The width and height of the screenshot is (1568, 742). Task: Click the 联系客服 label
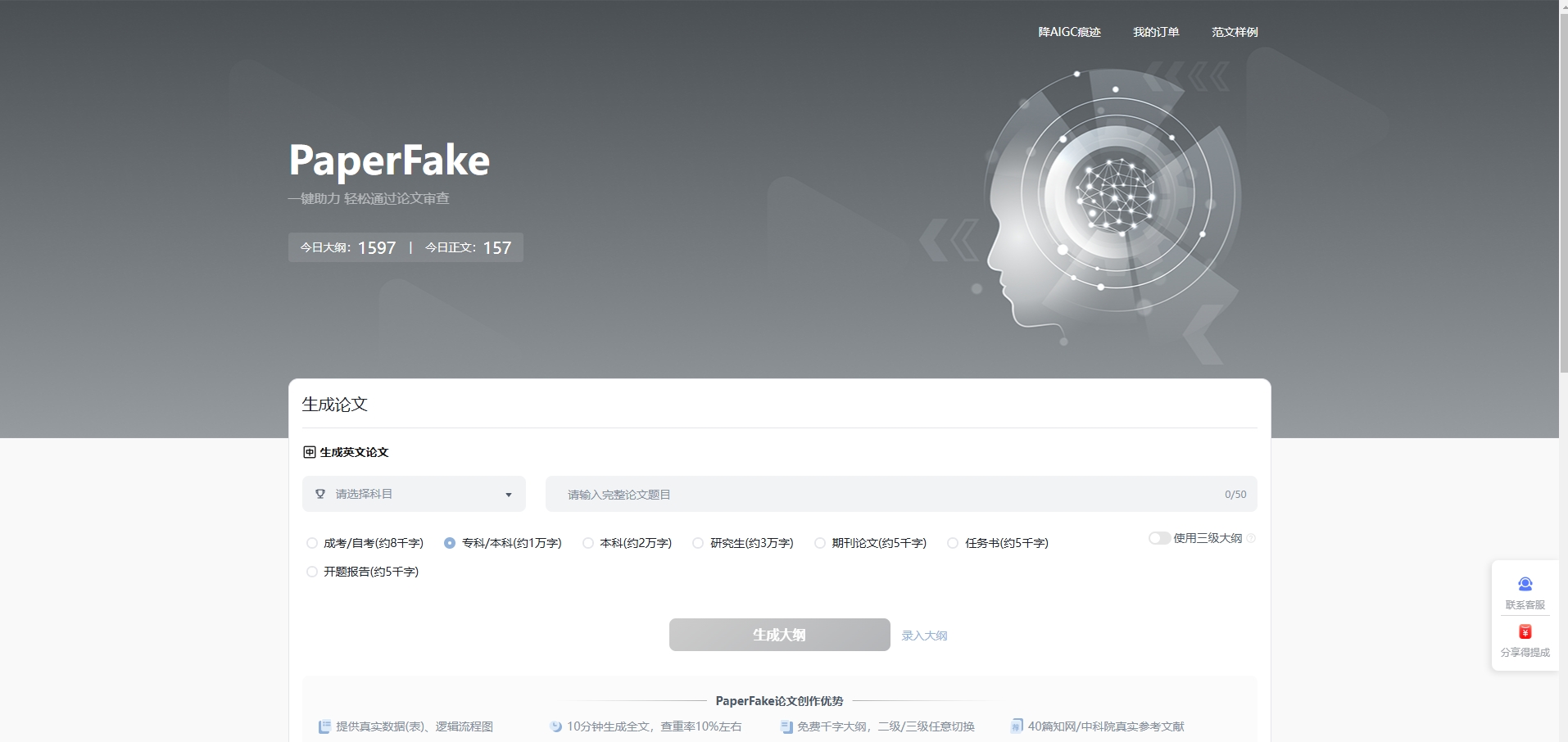pos(1525,605)
